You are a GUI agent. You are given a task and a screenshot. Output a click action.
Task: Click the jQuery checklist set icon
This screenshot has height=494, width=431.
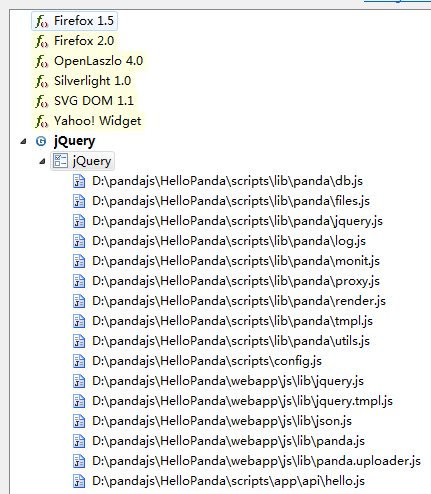(x=61, y=161)
